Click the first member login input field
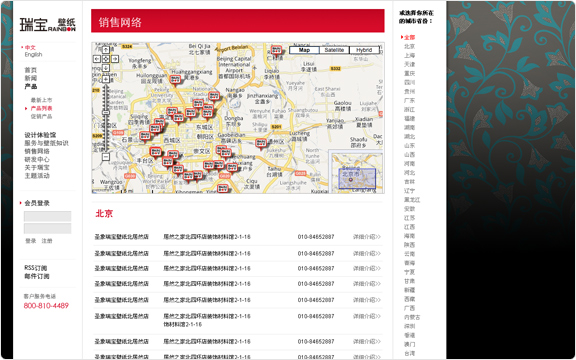The width and height of the screenshot is (576, 360). tap(47, 216)
